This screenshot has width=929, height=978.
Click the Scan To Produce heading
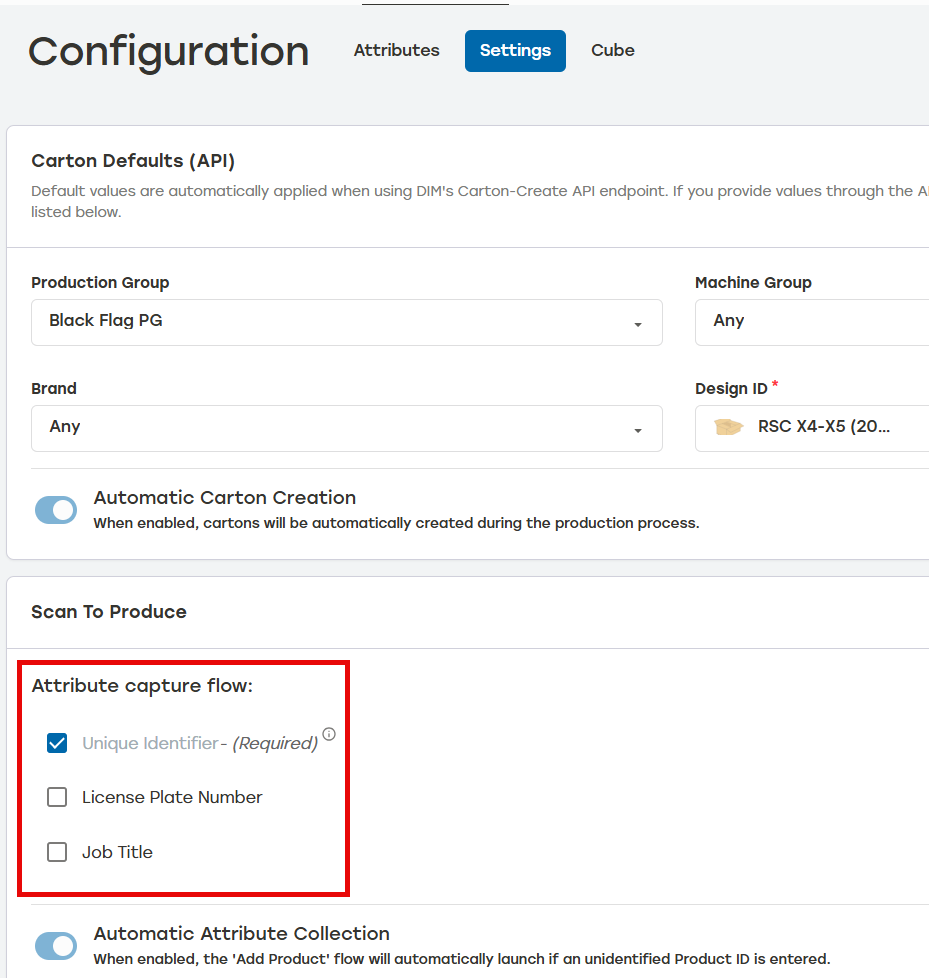click(x=109, y=612)
